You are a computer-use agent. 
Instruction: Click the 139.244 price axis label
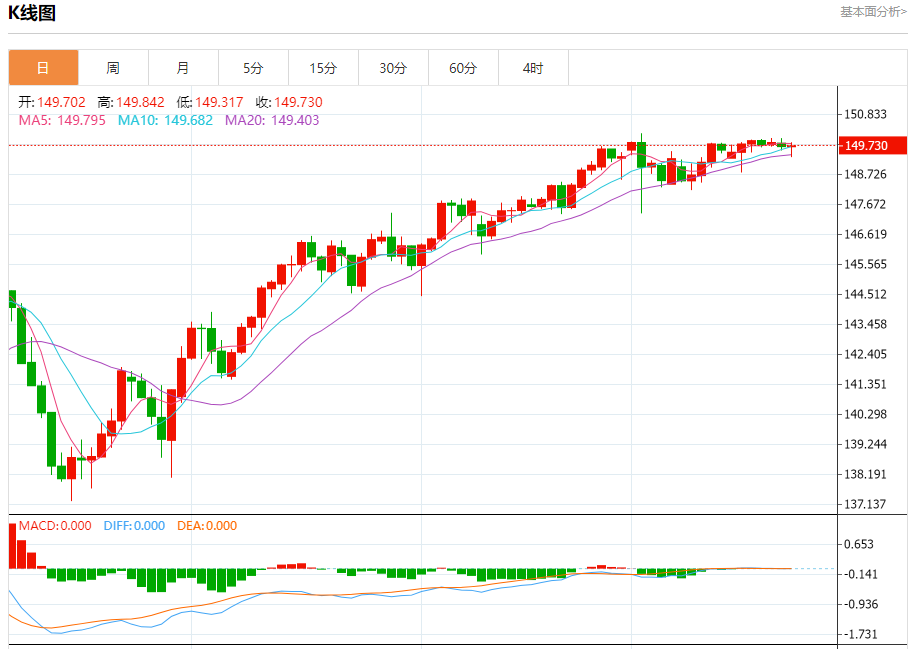pyautogui.click(x=865, y=445)
